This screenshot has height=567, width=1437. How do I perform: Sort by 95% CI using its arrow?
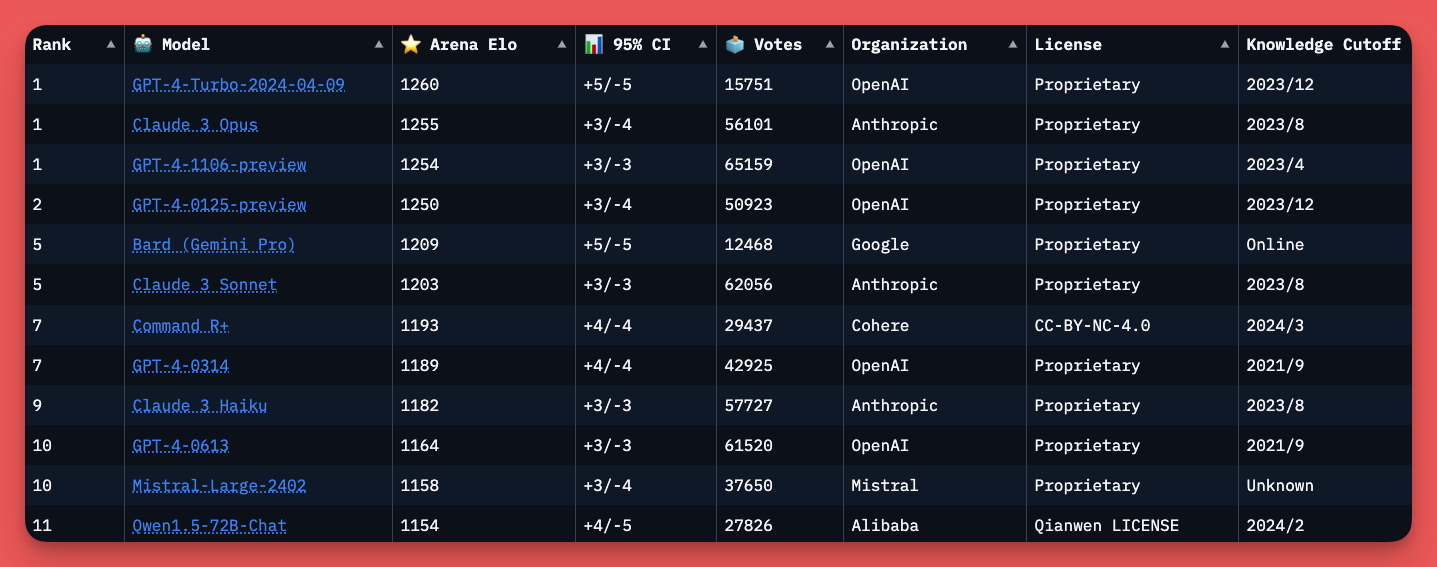[702, 45]
